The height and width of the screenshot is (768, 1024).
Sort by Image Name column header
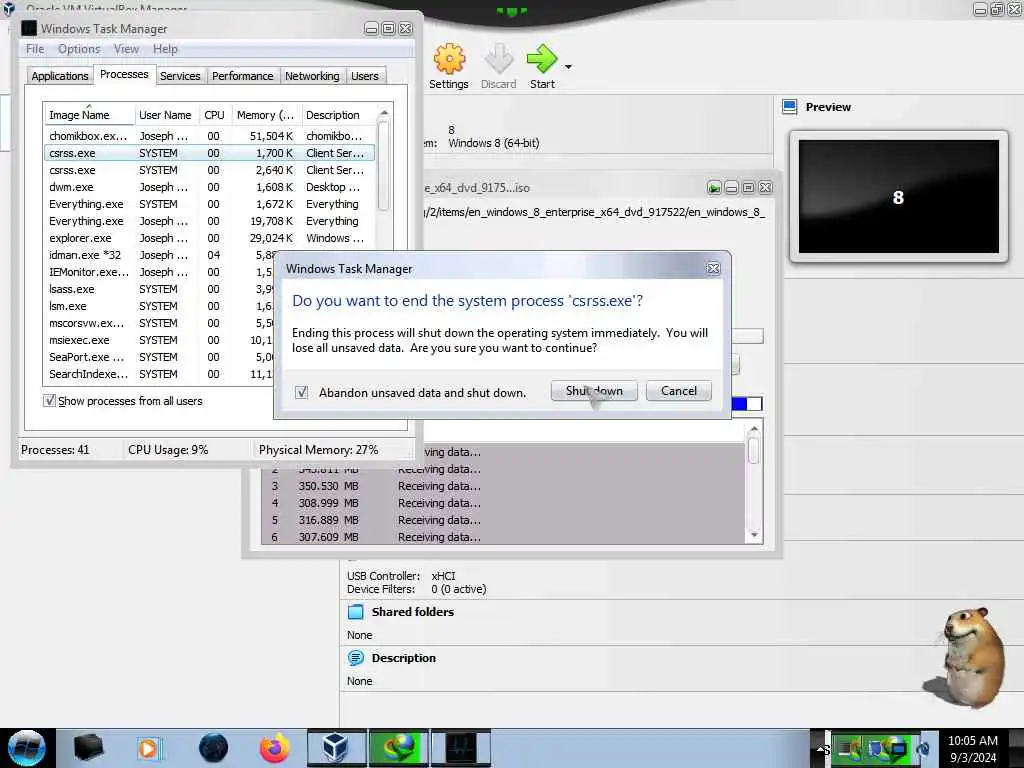click(x=89, y=115)
